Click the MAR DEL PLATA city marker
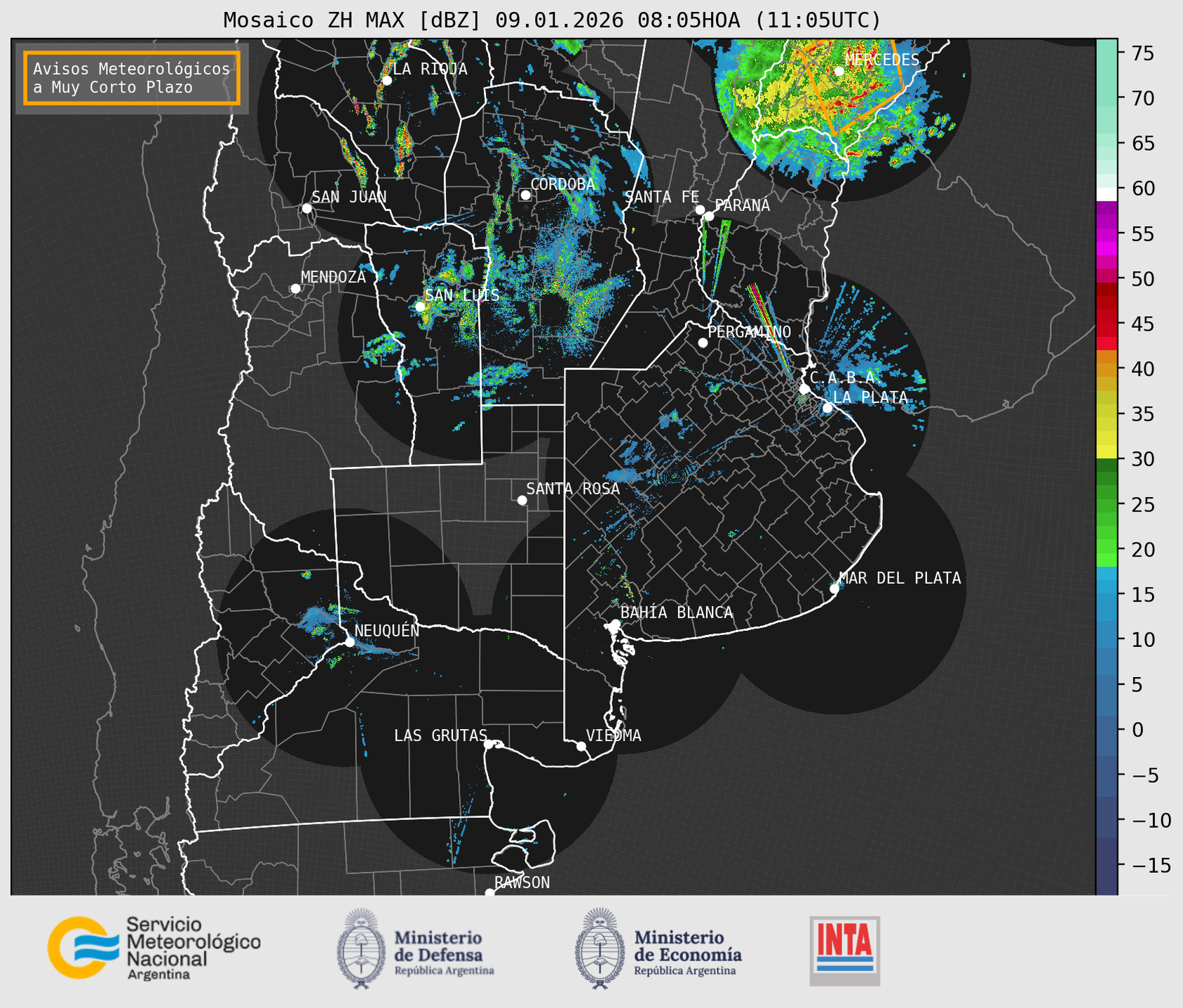1183x1008 pixels. click(x=834, y=589)
